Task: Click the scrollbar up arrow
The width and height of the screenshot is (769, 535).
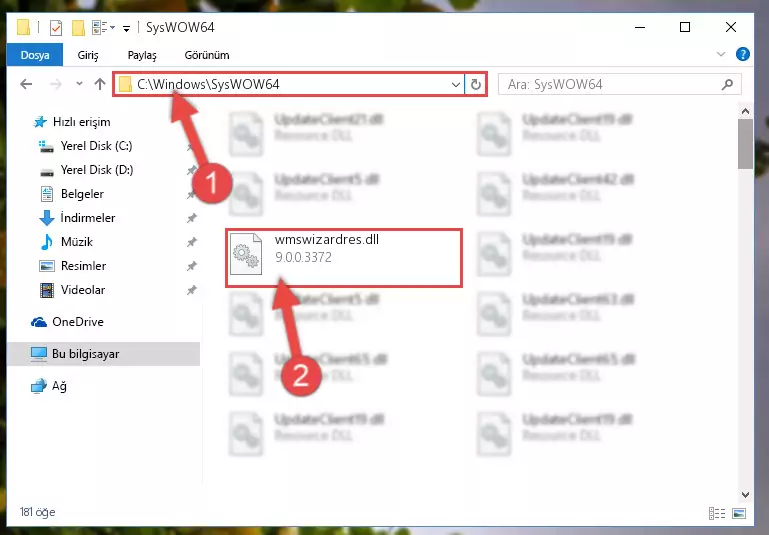Action: (x=745, y=111)
